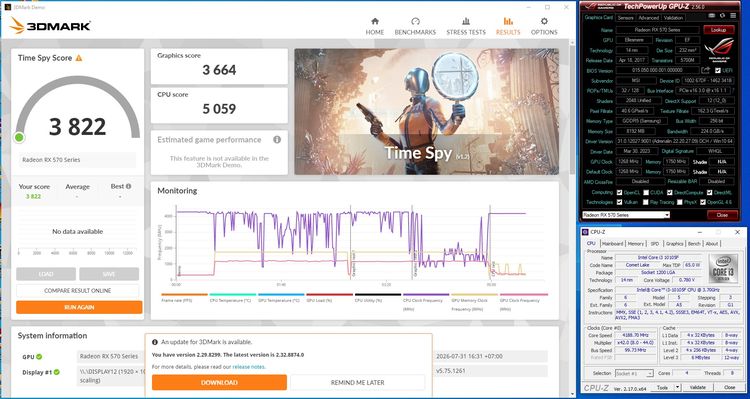This screenshot has height=399, width=750.
Task: Click the GPU Load (%) red legend swatch
Action: (329, 295)
